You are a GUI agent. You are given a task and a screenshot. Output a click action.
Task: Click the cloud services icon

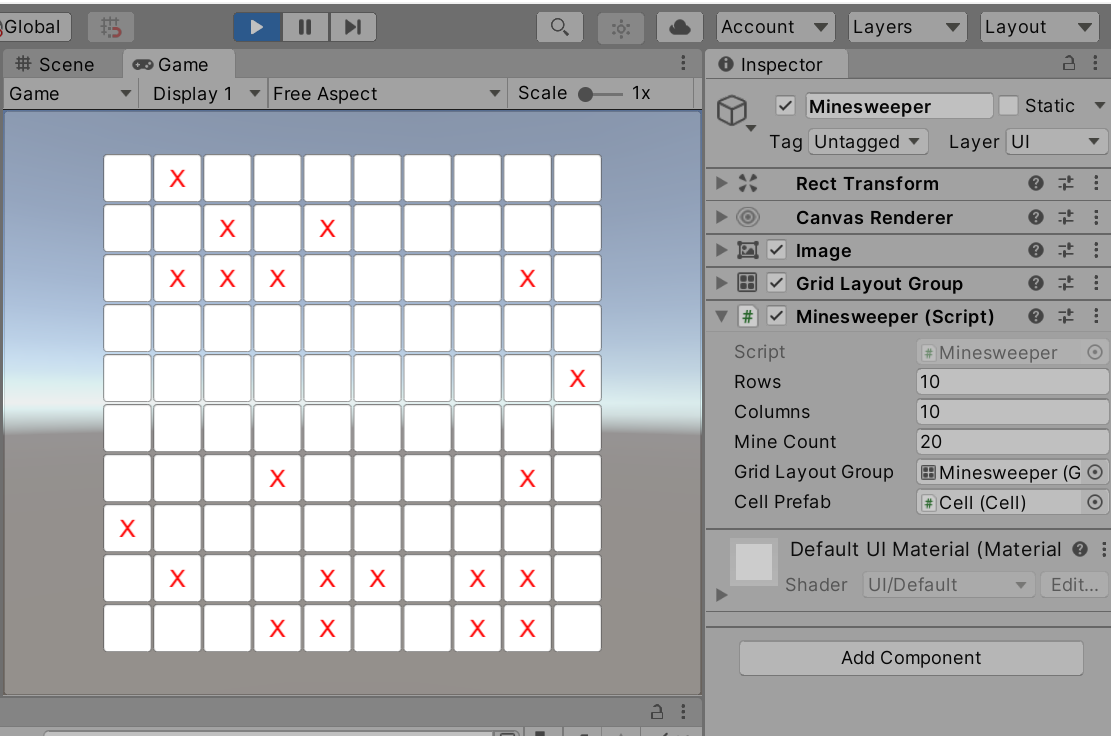[679, 27]
